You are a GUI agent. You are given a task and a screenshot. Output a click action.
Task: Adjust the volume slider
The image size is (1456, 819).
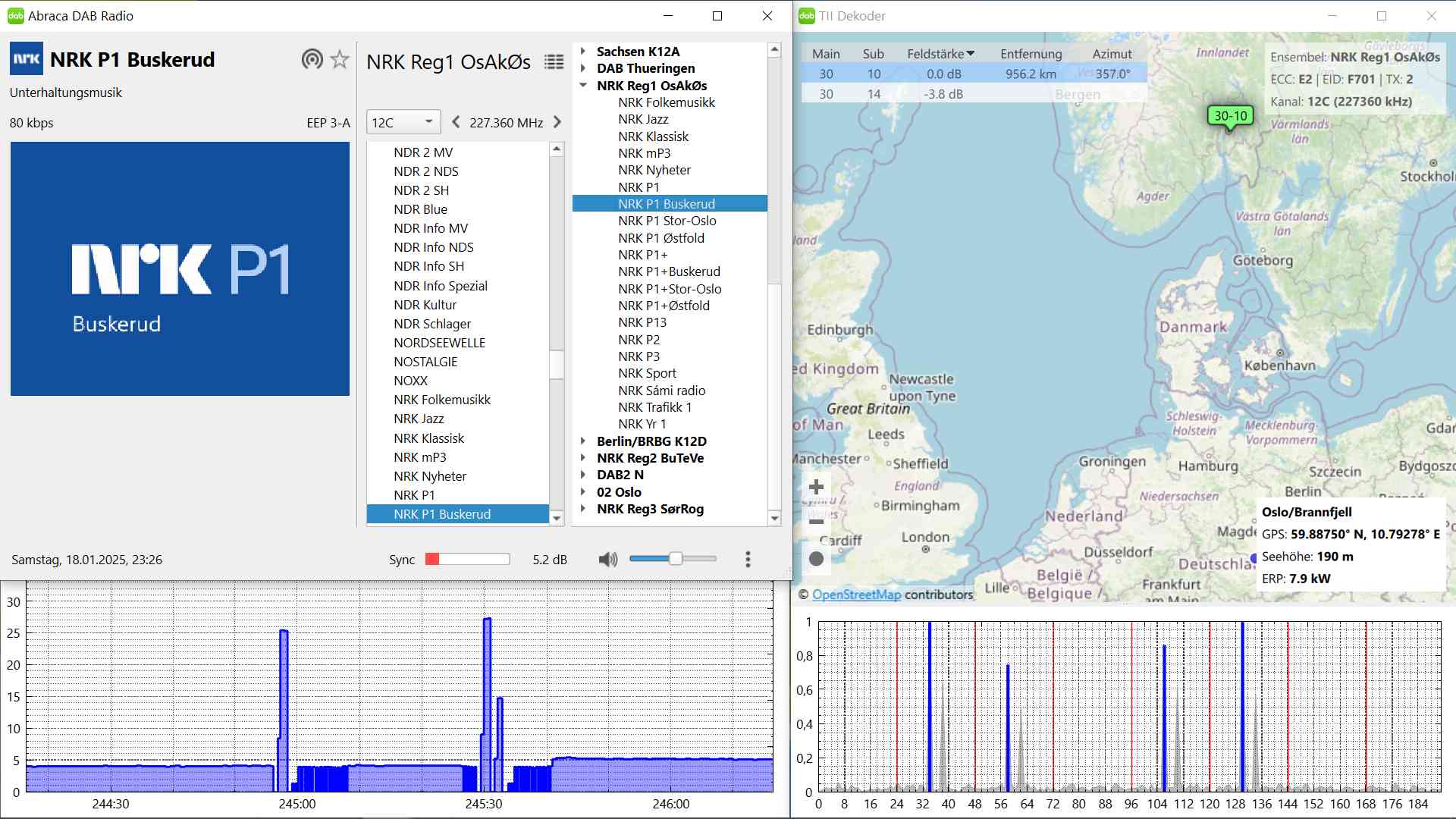coord(675,559)
